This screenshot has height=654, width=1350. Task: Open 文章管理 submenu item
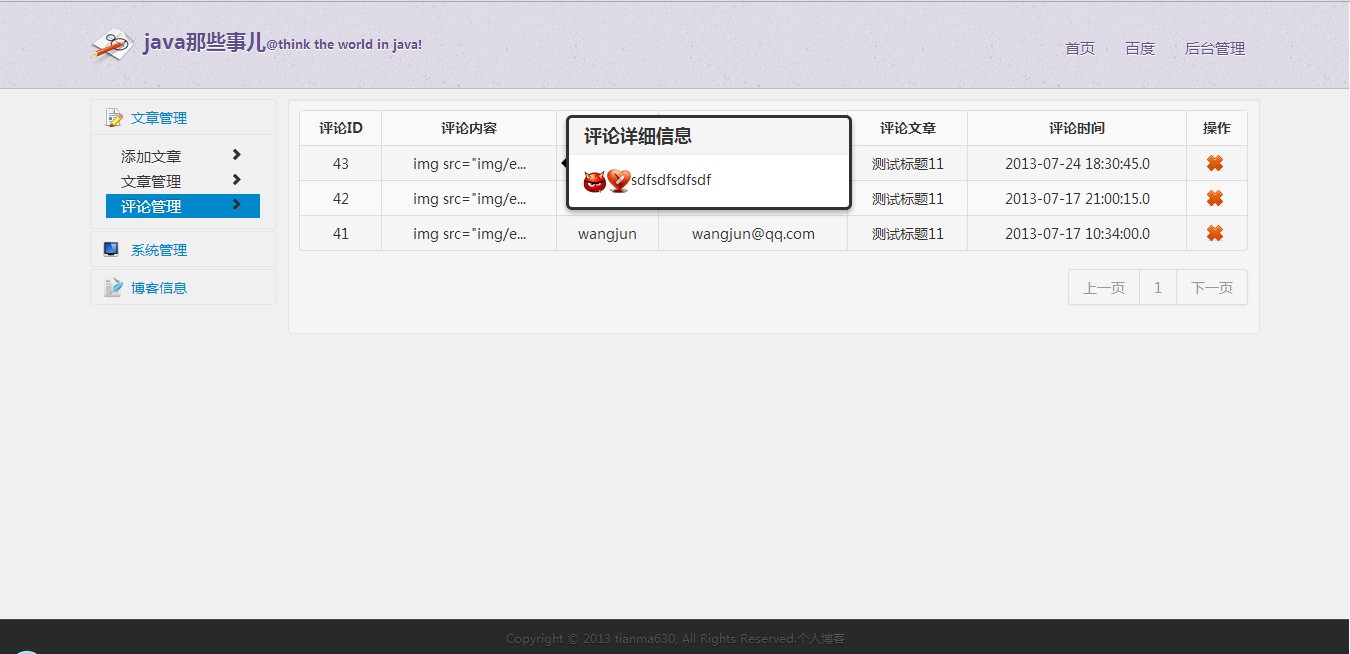pyautogui.click(x=151, y=182)
